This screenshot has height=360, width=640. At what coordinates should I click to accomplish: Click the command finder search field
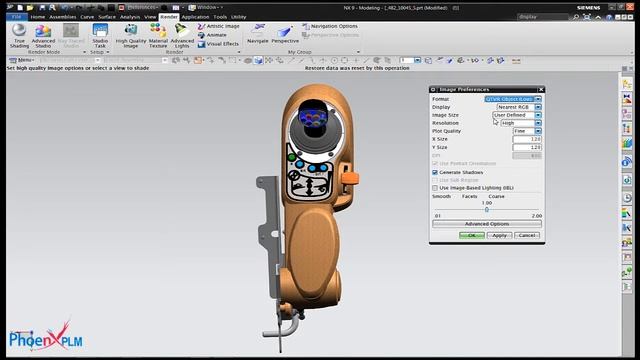[543, 17]
